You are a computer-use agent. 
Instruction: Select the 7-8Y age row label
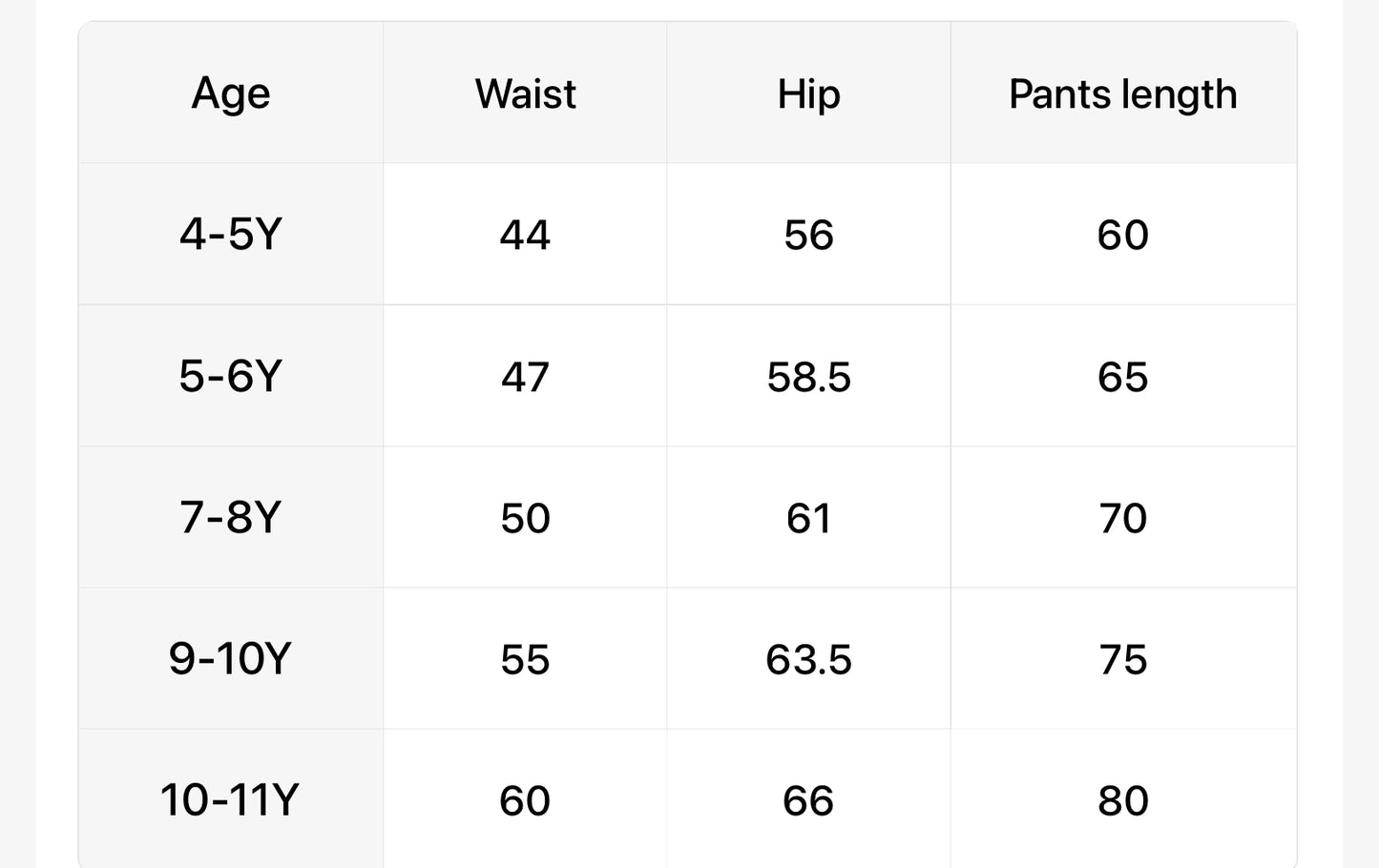pos(231,518)
